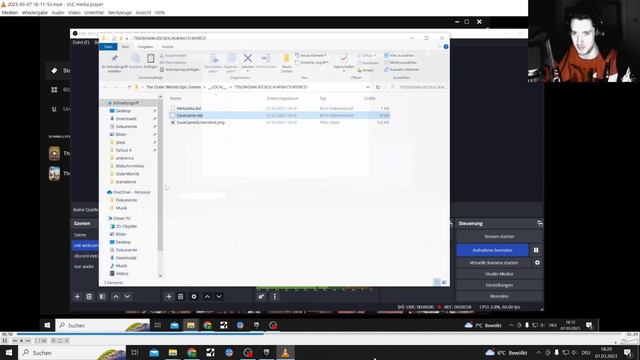Screen dimensions: 640x360
Task: Open Mail icon in bottom taskbar
Action: pos(154,352)
